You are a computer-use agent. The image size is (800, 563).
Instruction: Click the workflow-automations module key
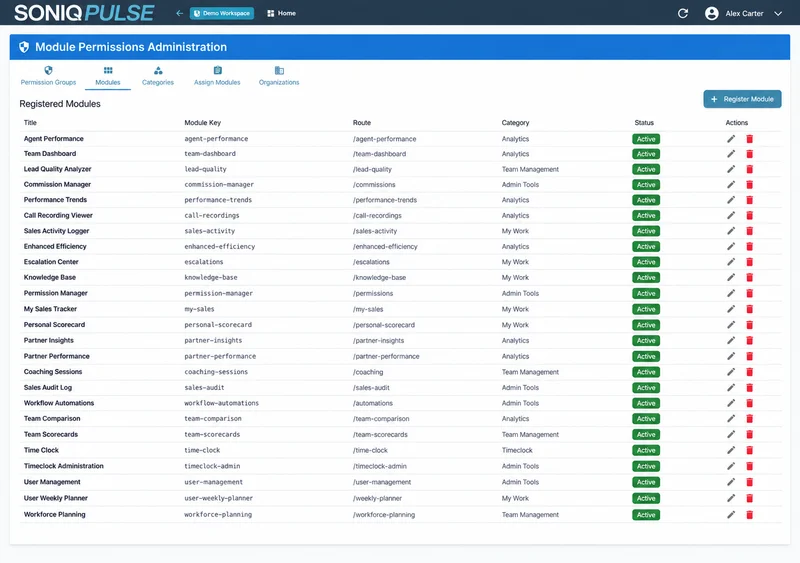(x=221, y=403)
